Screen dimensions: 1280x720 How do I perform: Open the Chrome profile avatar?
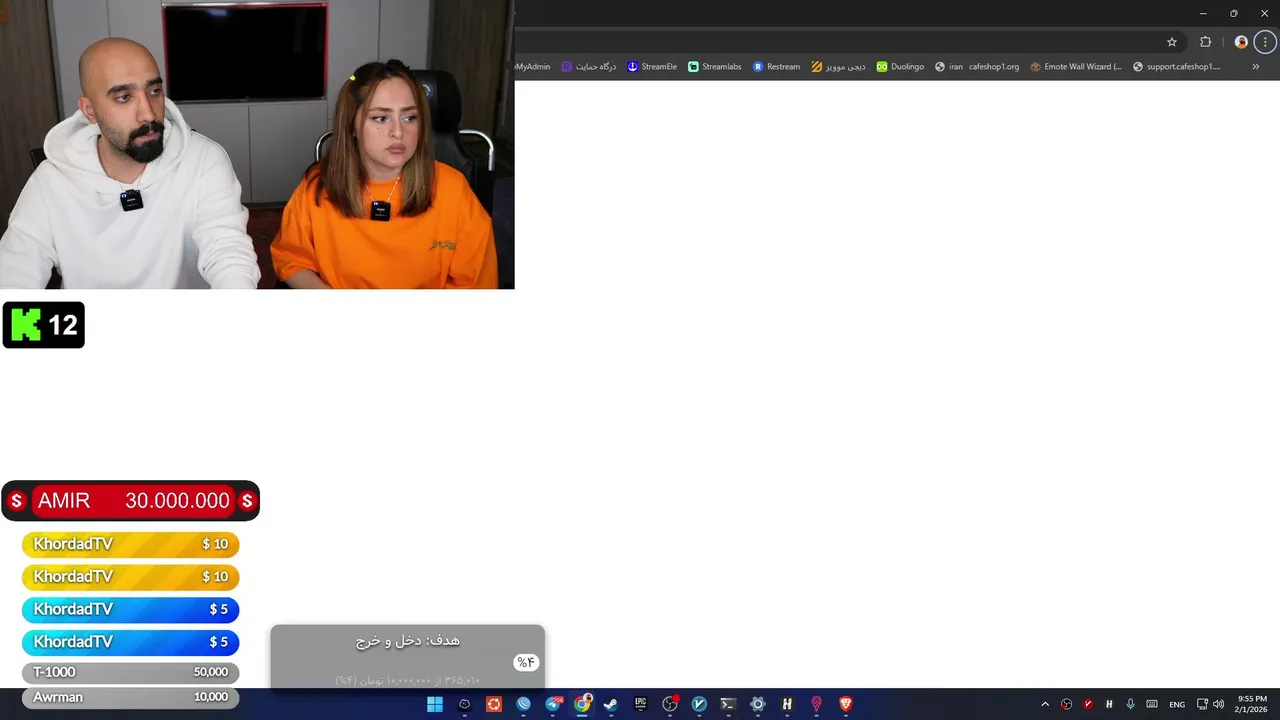point(1241,42)
